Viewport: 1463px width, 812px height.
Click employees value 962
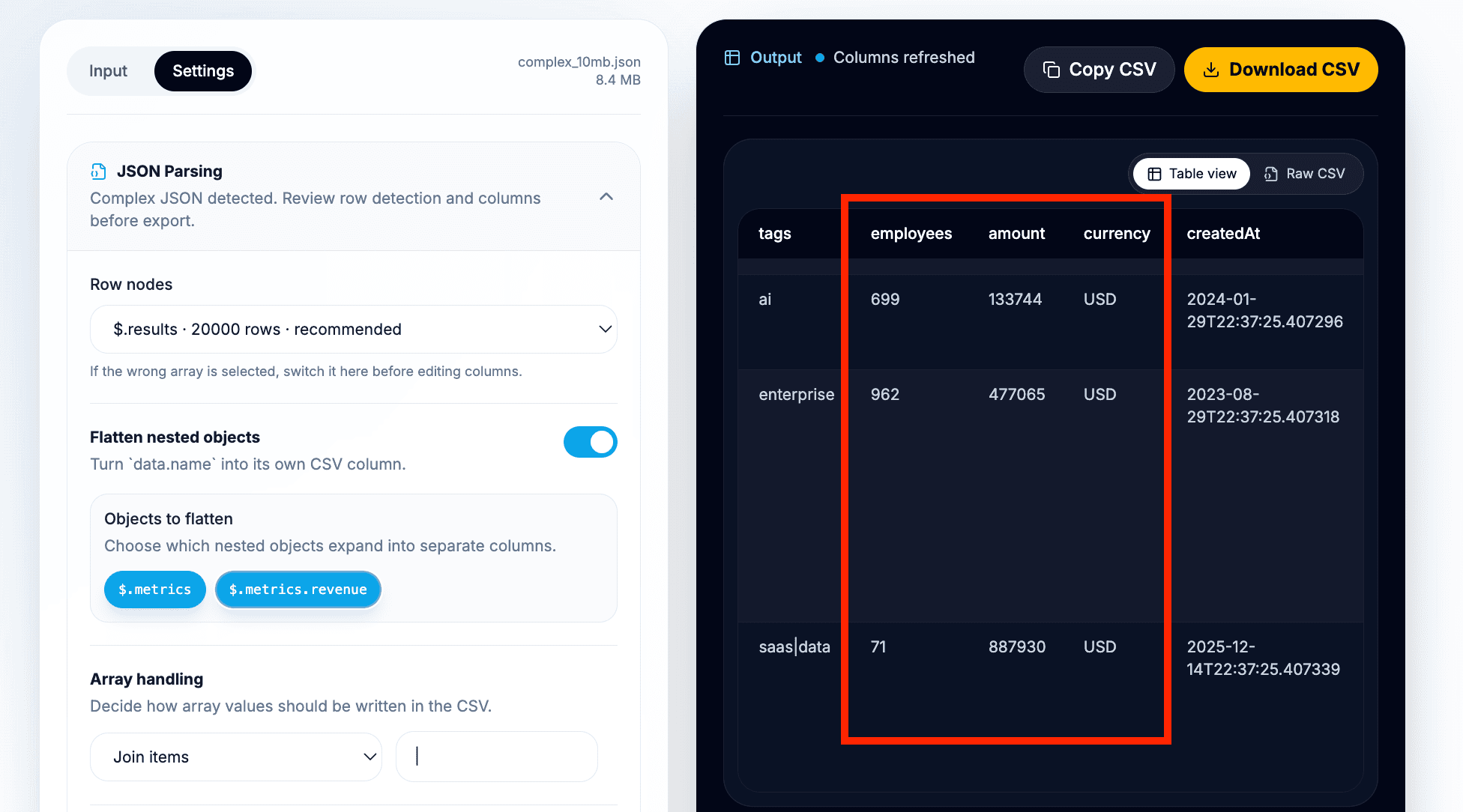click(x=885, y=395)
